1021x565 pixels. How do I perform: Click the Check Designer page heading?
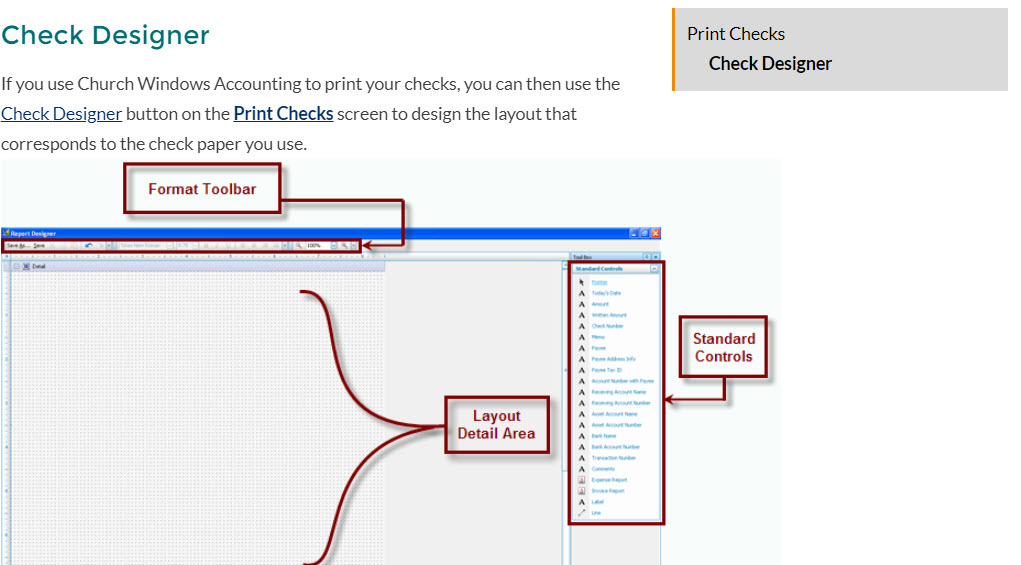[105, 35]
